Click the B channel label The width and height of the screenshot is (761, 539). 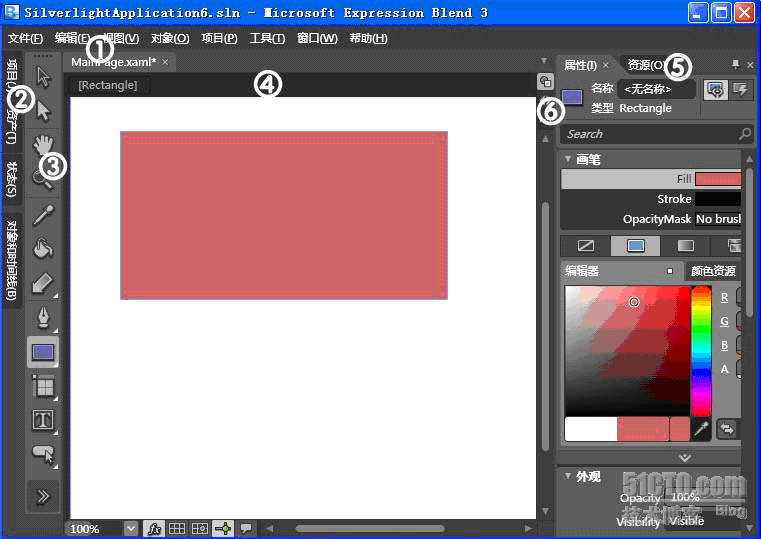[x=724, y=345]
